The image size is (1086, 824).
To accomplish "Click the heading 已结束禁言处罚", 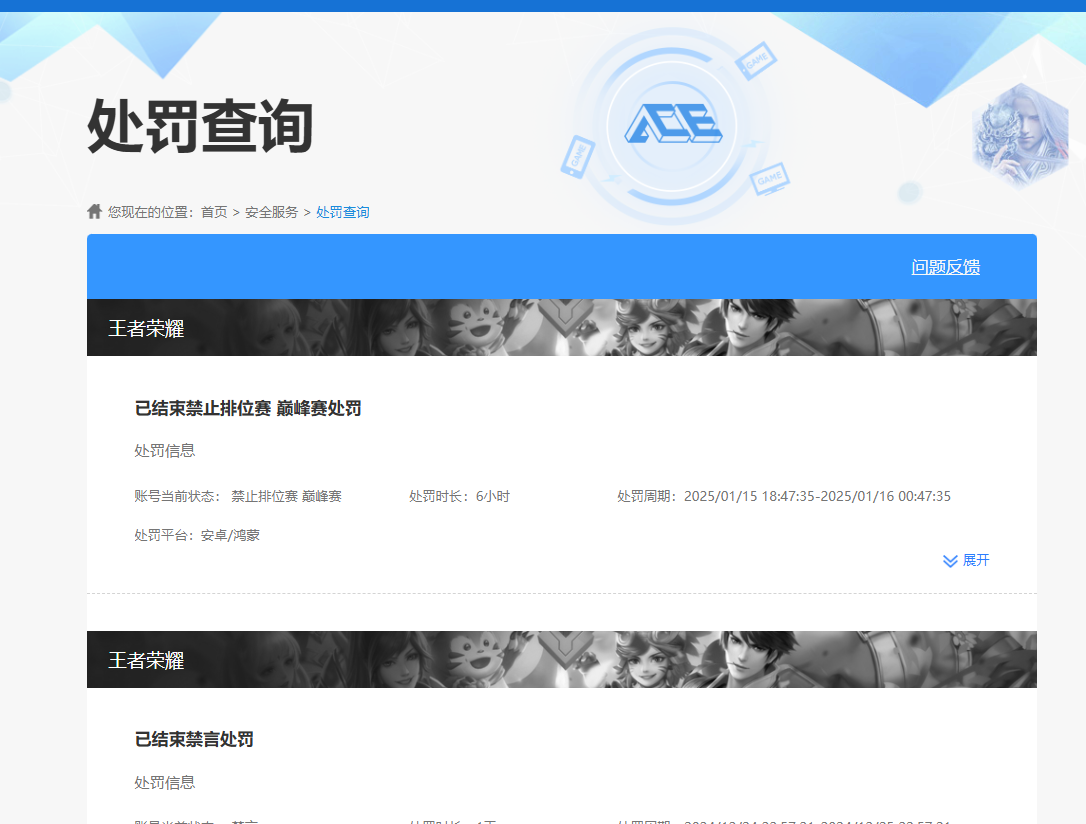I will 194,740.
